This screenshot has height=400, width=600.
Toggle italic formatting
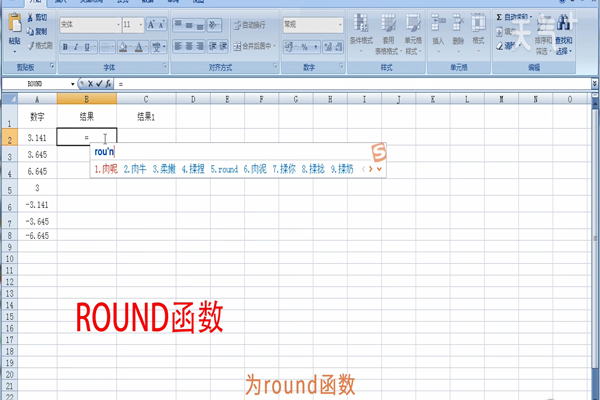(76, 47)
